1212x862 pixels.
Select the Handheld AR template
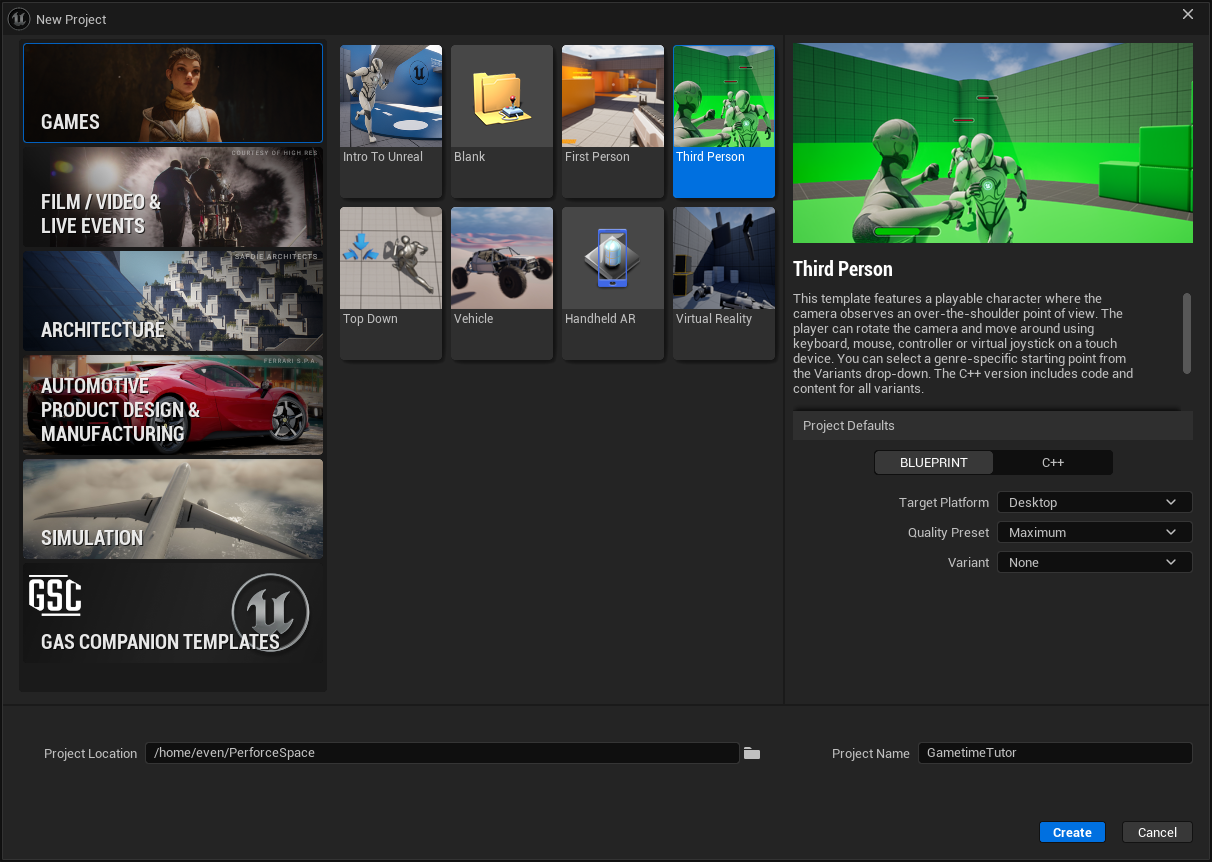coord(613,282)
